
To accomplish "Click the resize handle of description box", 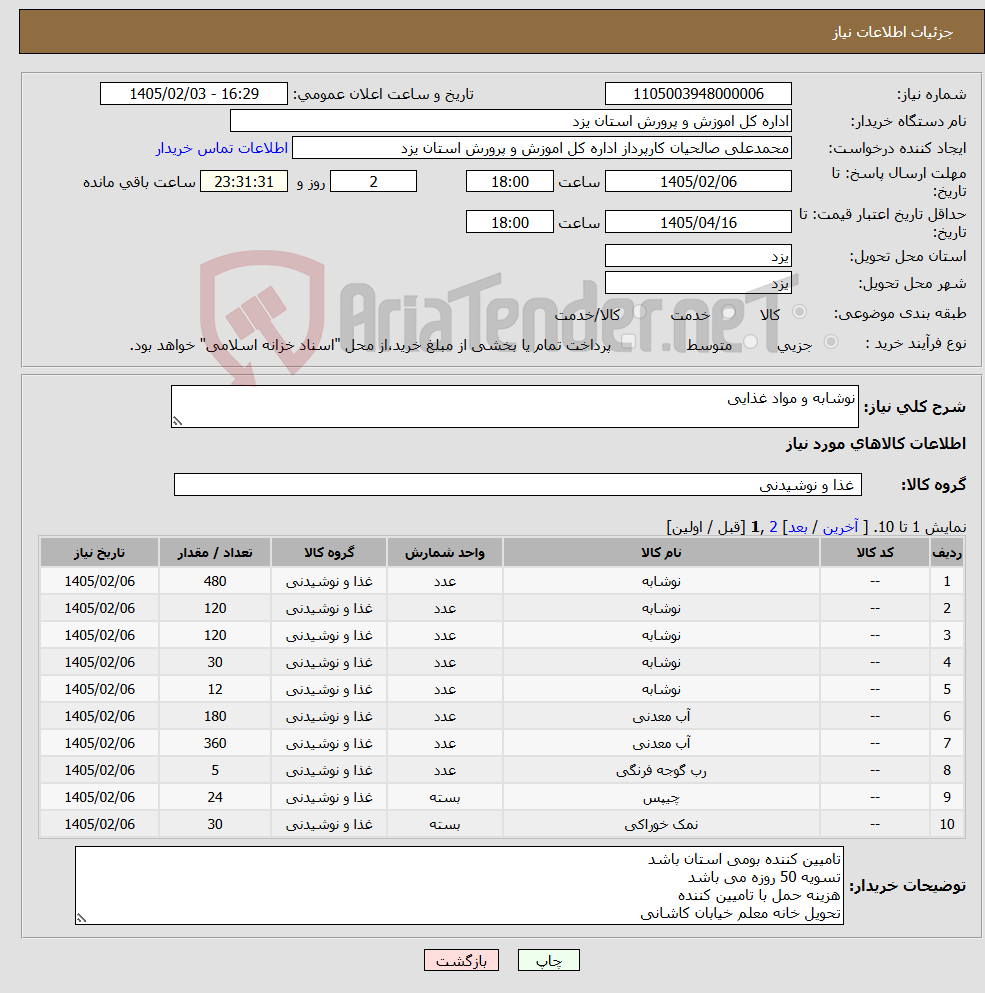I will [177, 421].
